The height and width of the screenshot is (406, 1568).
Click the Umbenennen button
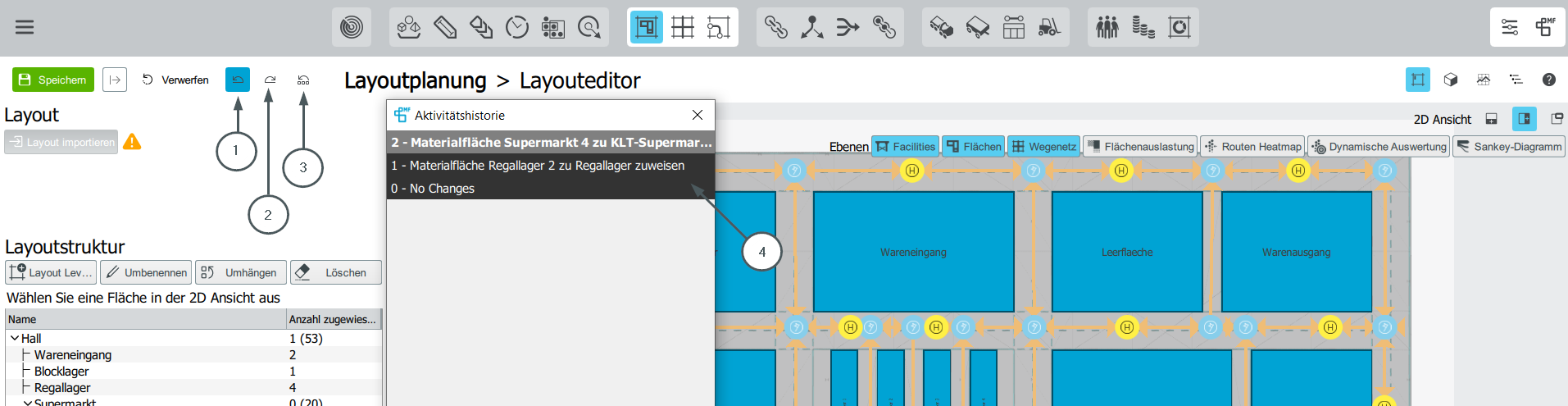[146, 272]
